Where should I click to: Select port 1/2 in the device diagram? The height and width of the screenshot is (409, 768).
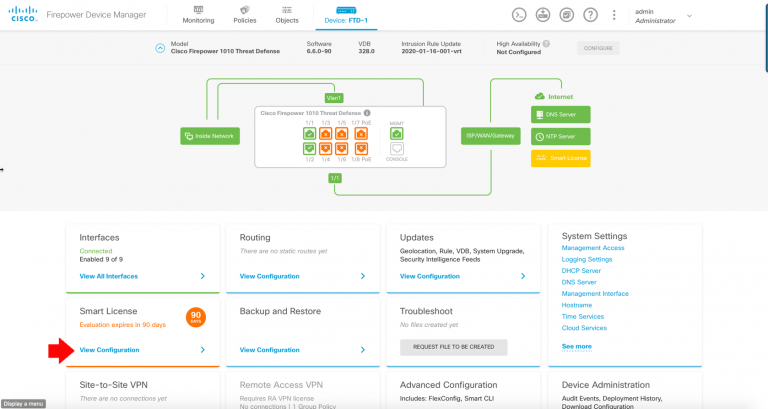point(310,148)
